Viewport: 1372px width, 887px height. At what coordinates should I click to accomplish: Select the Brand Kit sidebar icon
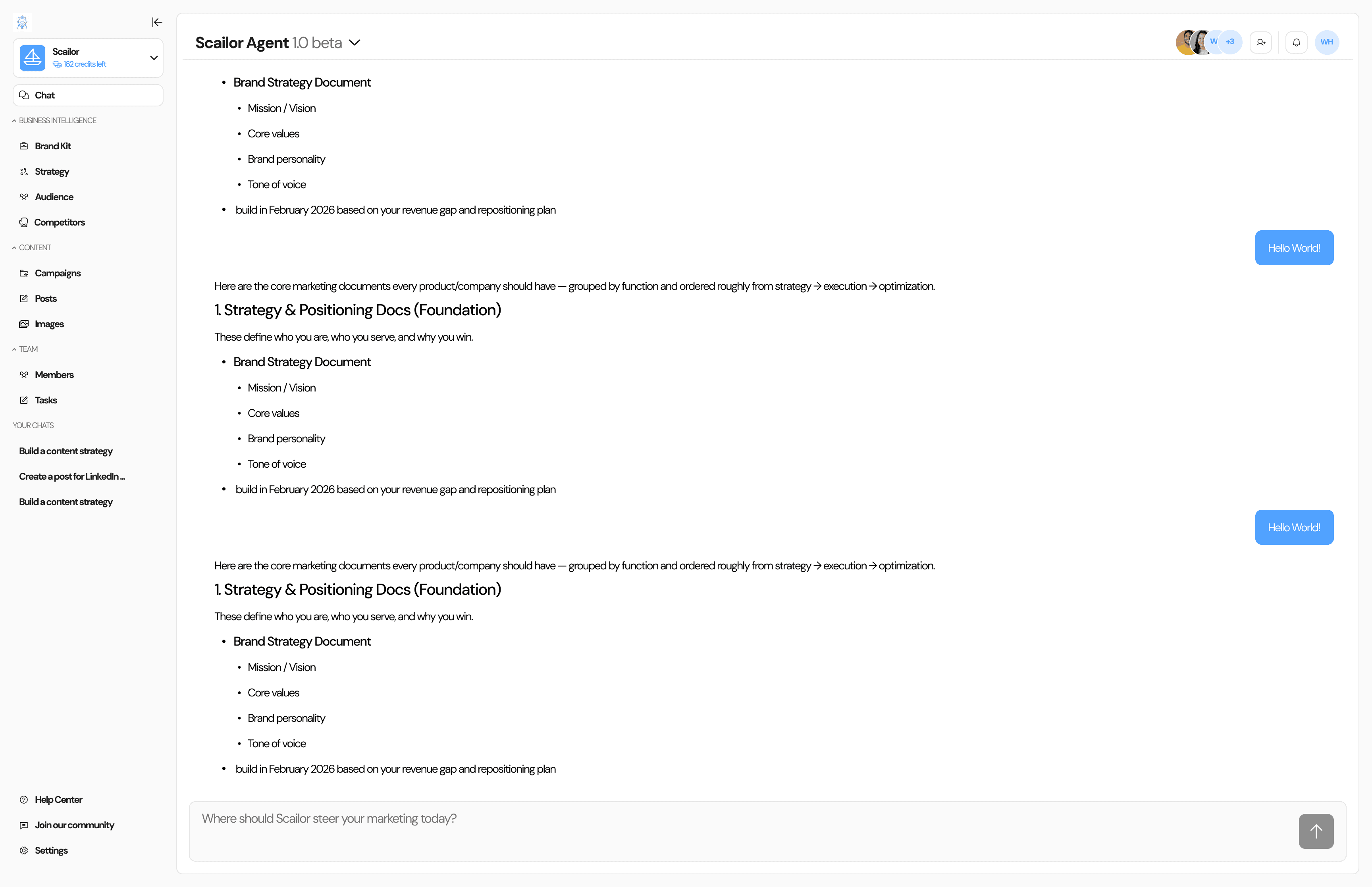coord(23,146)
